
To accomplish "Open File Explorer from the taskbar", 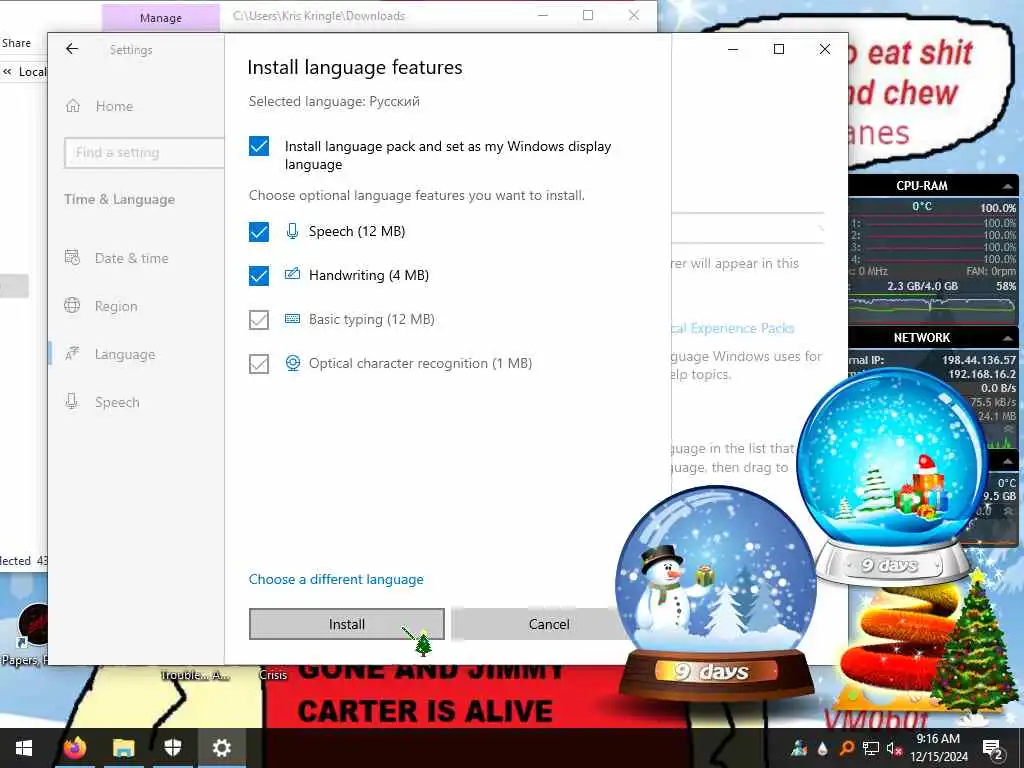I will point(123,748).
